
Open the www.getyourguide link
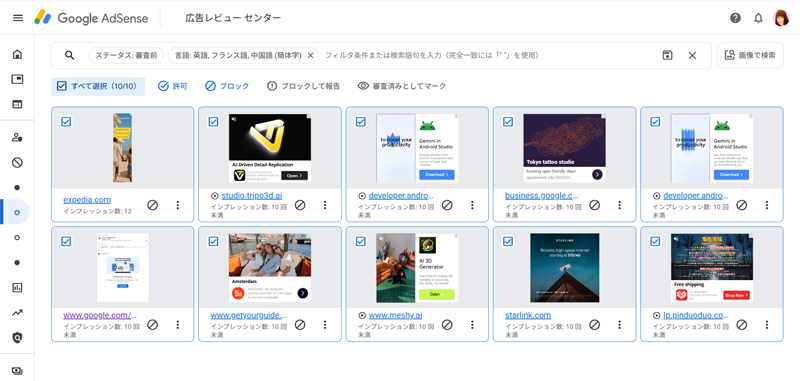coord(249,315)
